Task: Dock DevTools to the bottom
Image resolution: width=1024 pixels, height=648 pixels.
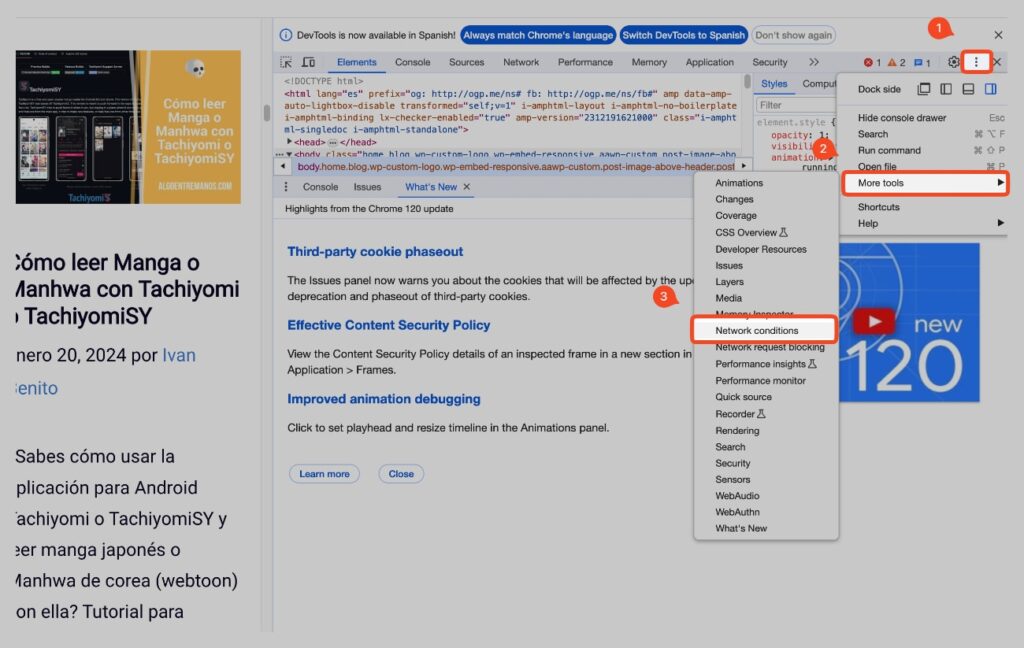Action: (x=968, y=89)
